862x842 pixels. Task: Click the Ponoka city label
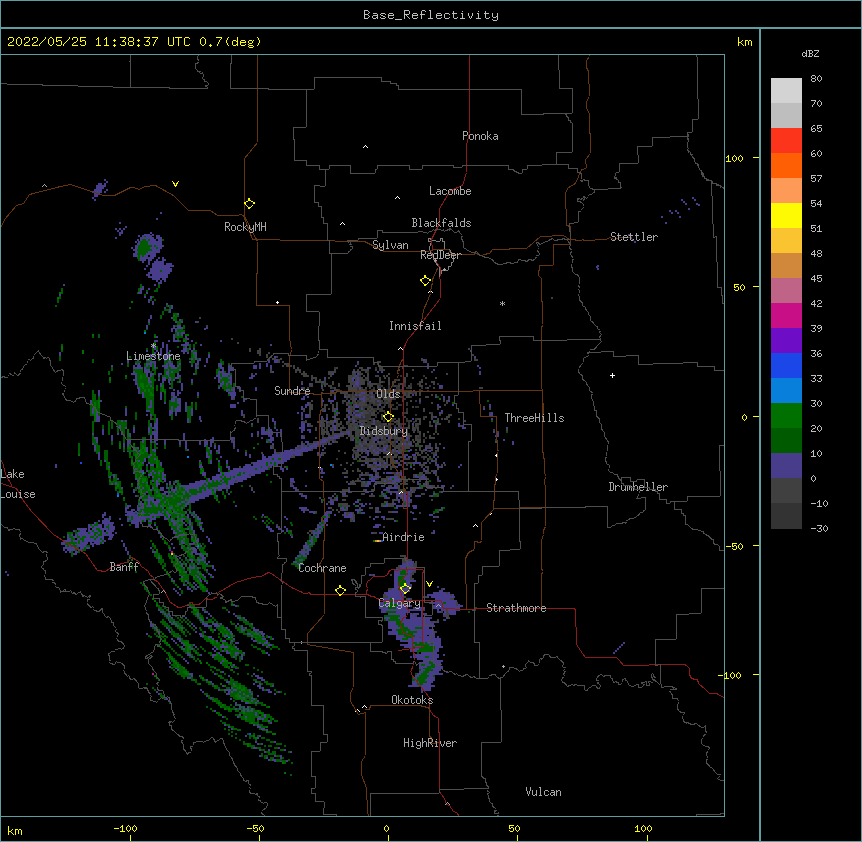click(x=480, y=136)
